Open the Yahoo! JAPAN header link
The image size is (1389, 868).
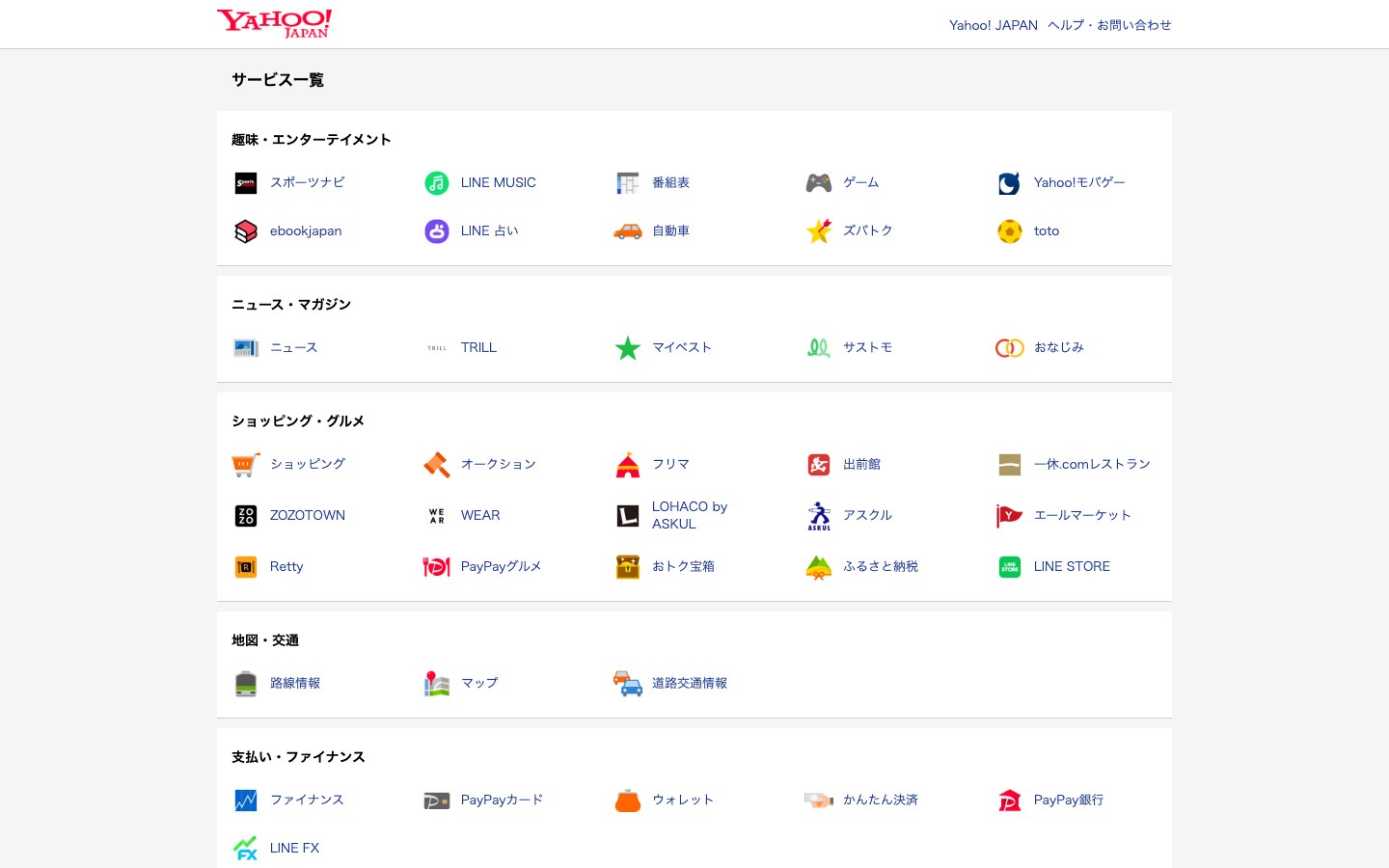pyautogui.click(x=994, y=25)
